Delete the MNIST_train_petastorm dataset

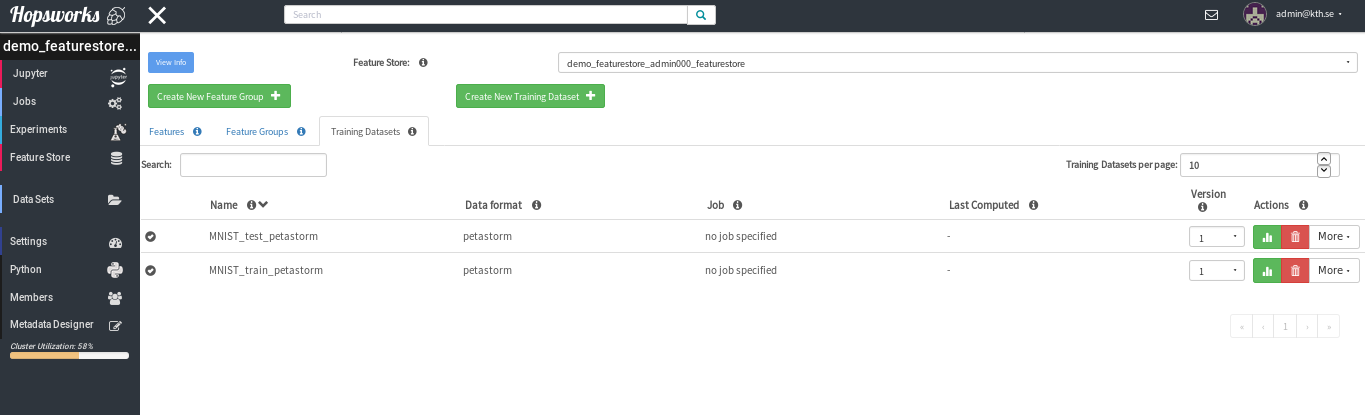[x=1295, y=271]
